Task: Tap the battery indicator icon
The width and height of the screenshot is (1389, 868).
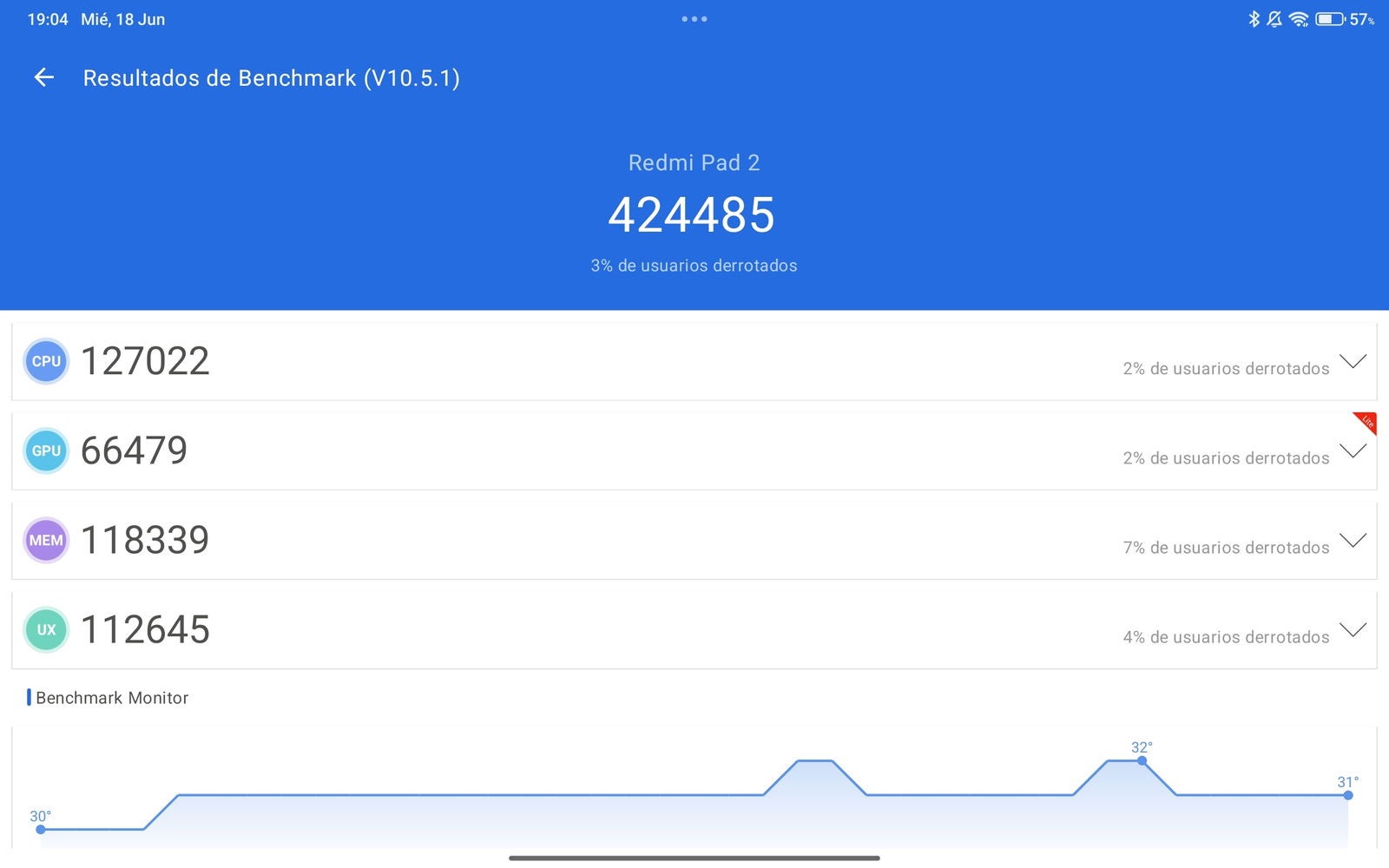Action: pos(1329,19)
